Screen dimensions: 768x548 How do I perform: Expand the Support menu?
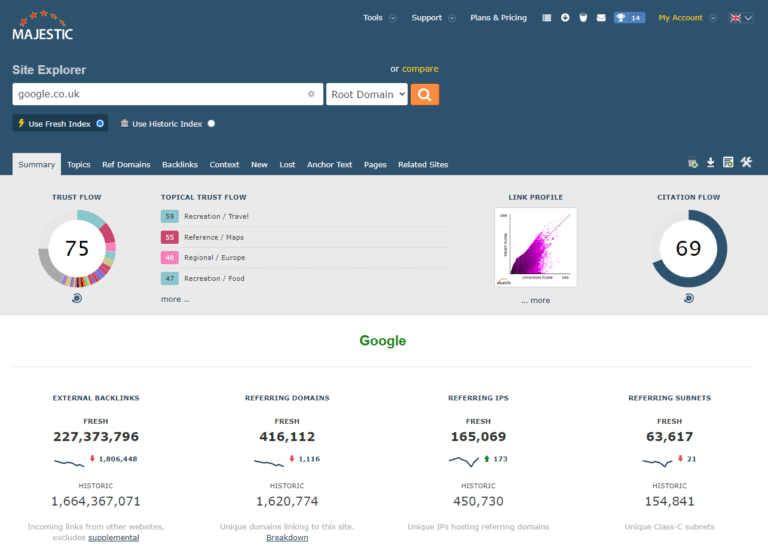pos(433,18)
